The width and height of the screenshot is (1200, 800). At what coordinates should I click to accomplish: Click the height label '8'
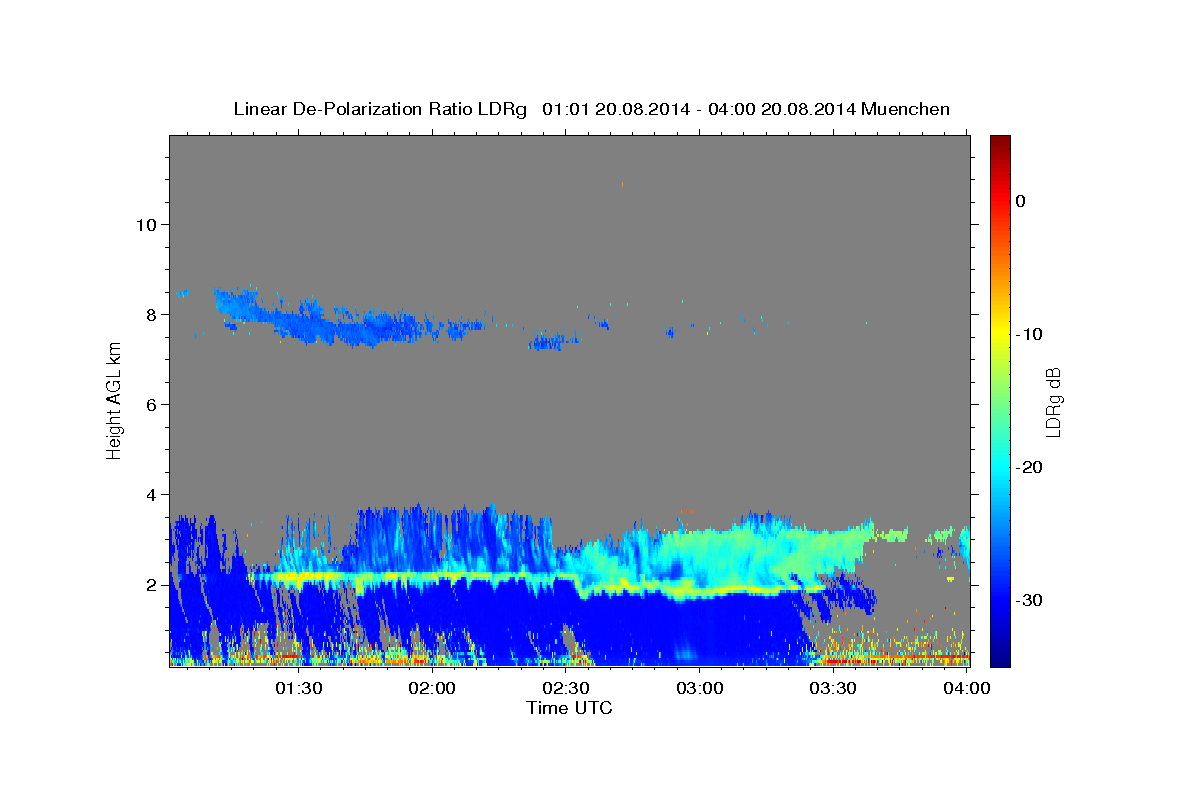(x=150, y=314)
